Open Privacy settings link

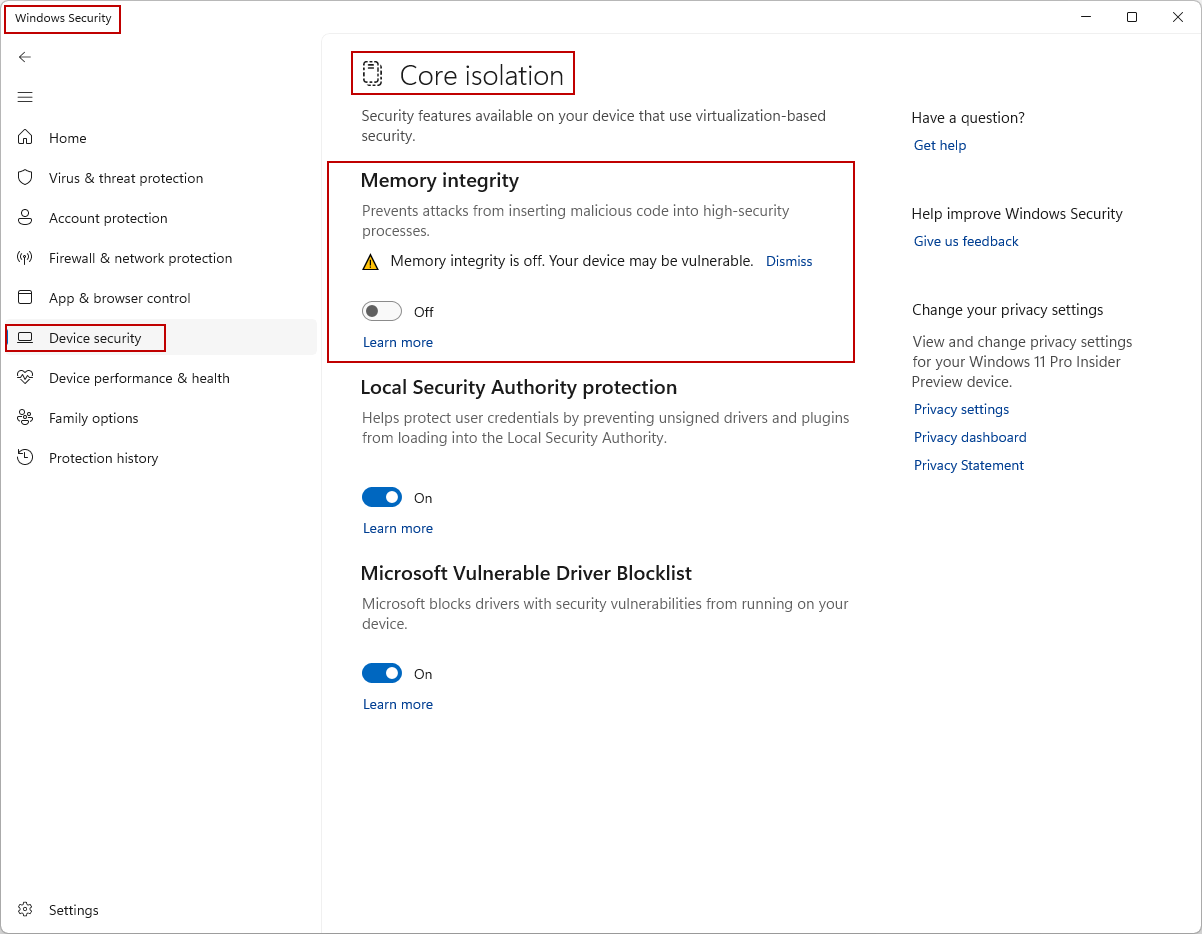(x=961, y=409)
